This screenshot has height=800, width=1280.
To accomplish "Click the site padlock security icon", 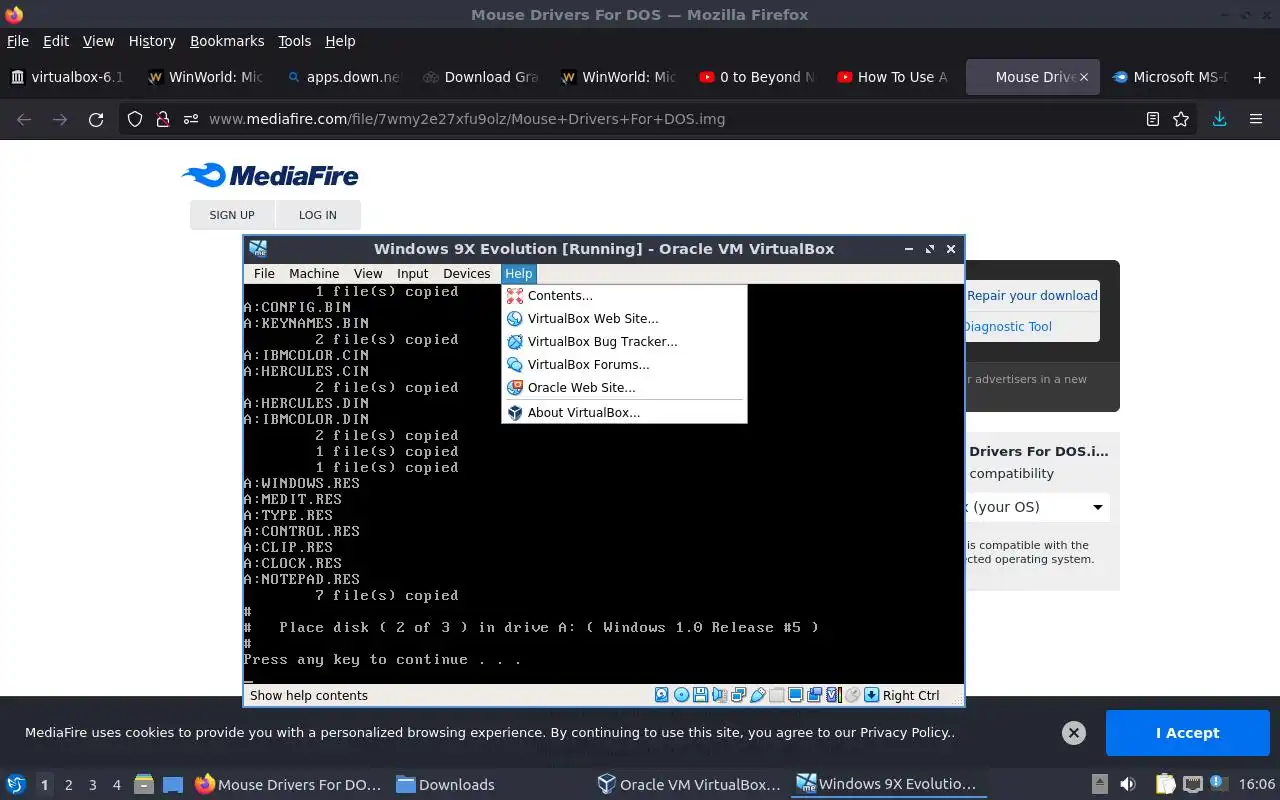I will 162,119.
